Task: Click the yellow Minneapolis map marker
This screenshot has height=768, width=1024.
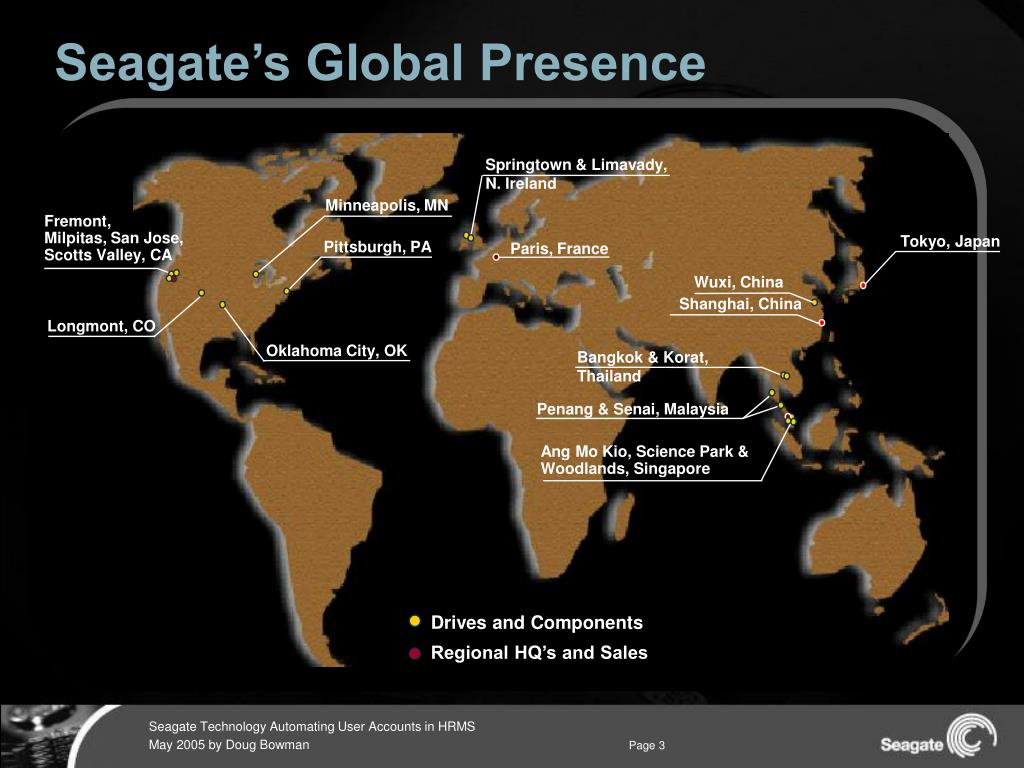Action: tap(256, 274)
